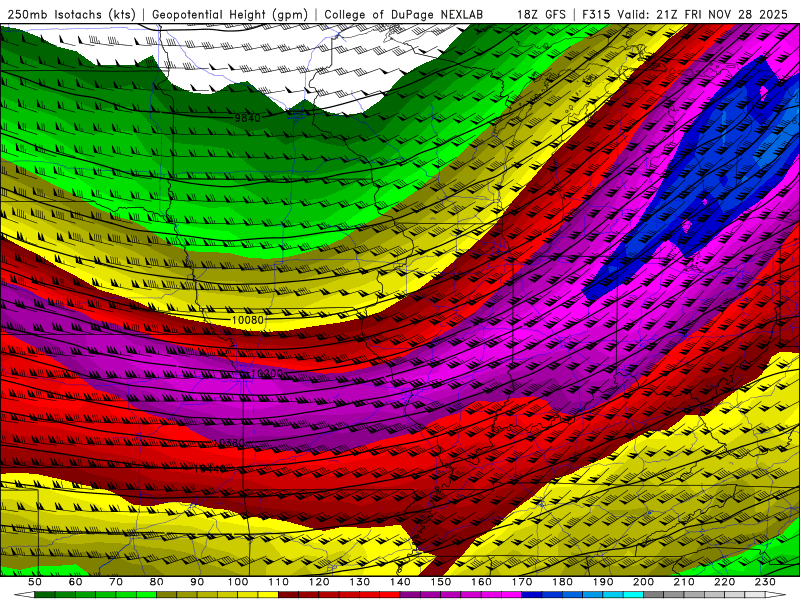Click the 10080 height contour label
The image size is (800, 600).
click(x=248, y=320)
